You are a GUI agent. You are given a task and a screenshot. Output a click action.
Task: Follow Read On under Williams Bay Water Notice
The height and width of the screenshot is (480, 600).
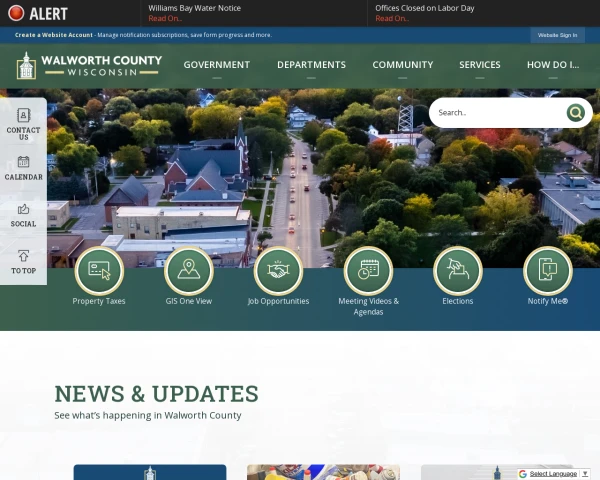click(x=165, y=18)
